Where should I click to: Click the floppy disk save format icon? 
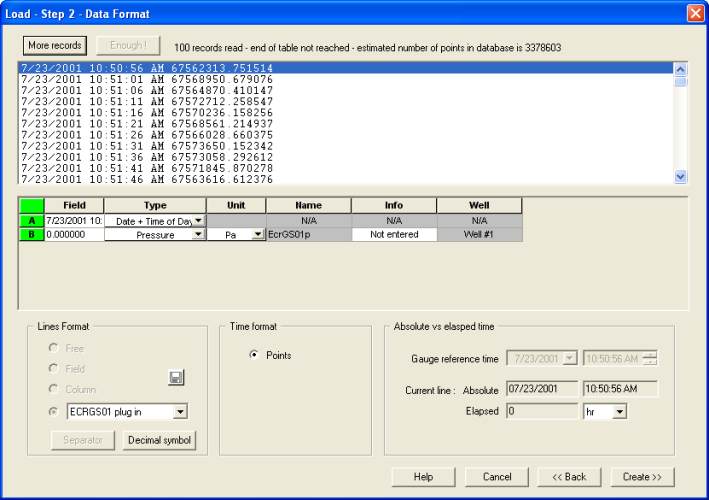176,378
